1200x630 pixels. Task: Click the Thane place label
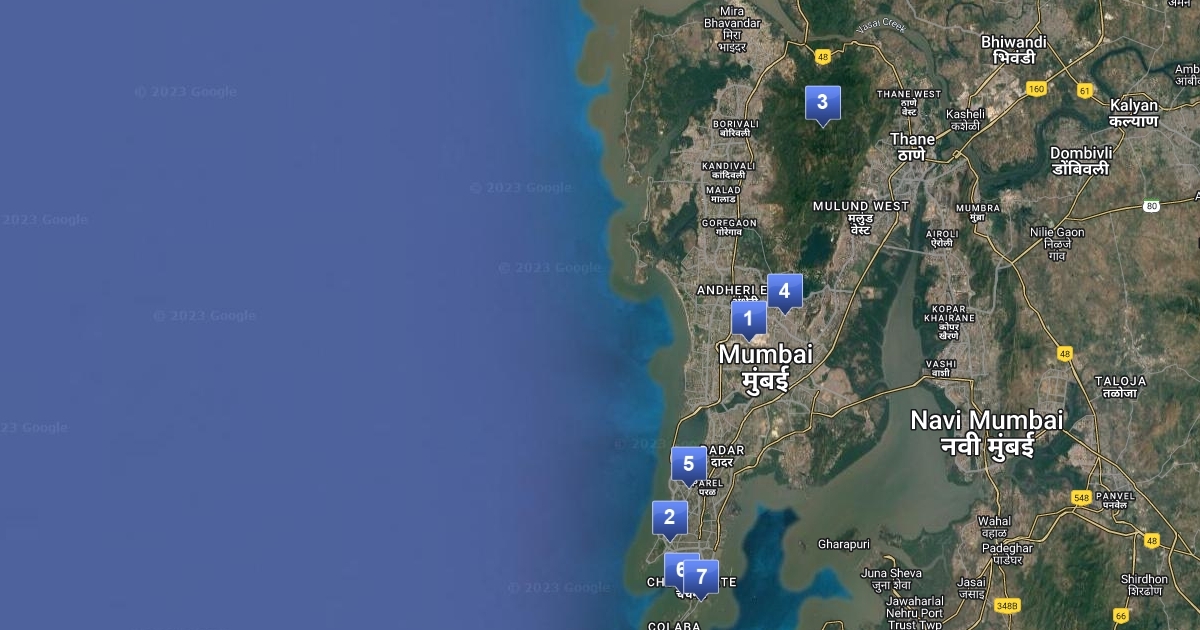[x=912, y=146]
